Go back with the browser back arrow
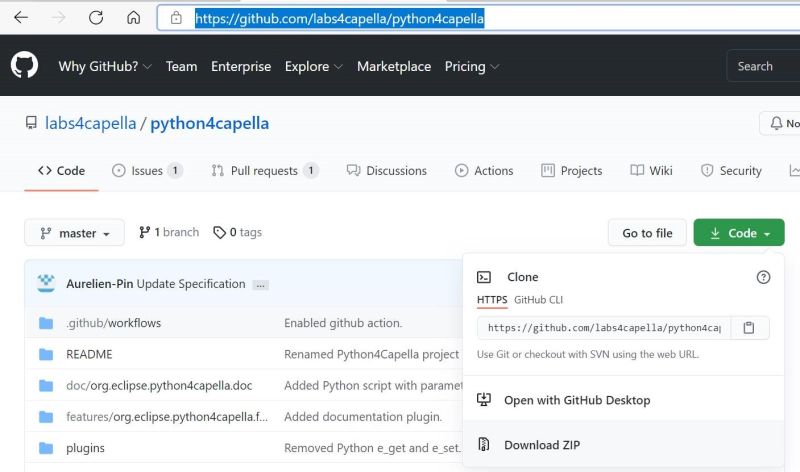Screen dimensions: 800x472 [x=21, y=18]
